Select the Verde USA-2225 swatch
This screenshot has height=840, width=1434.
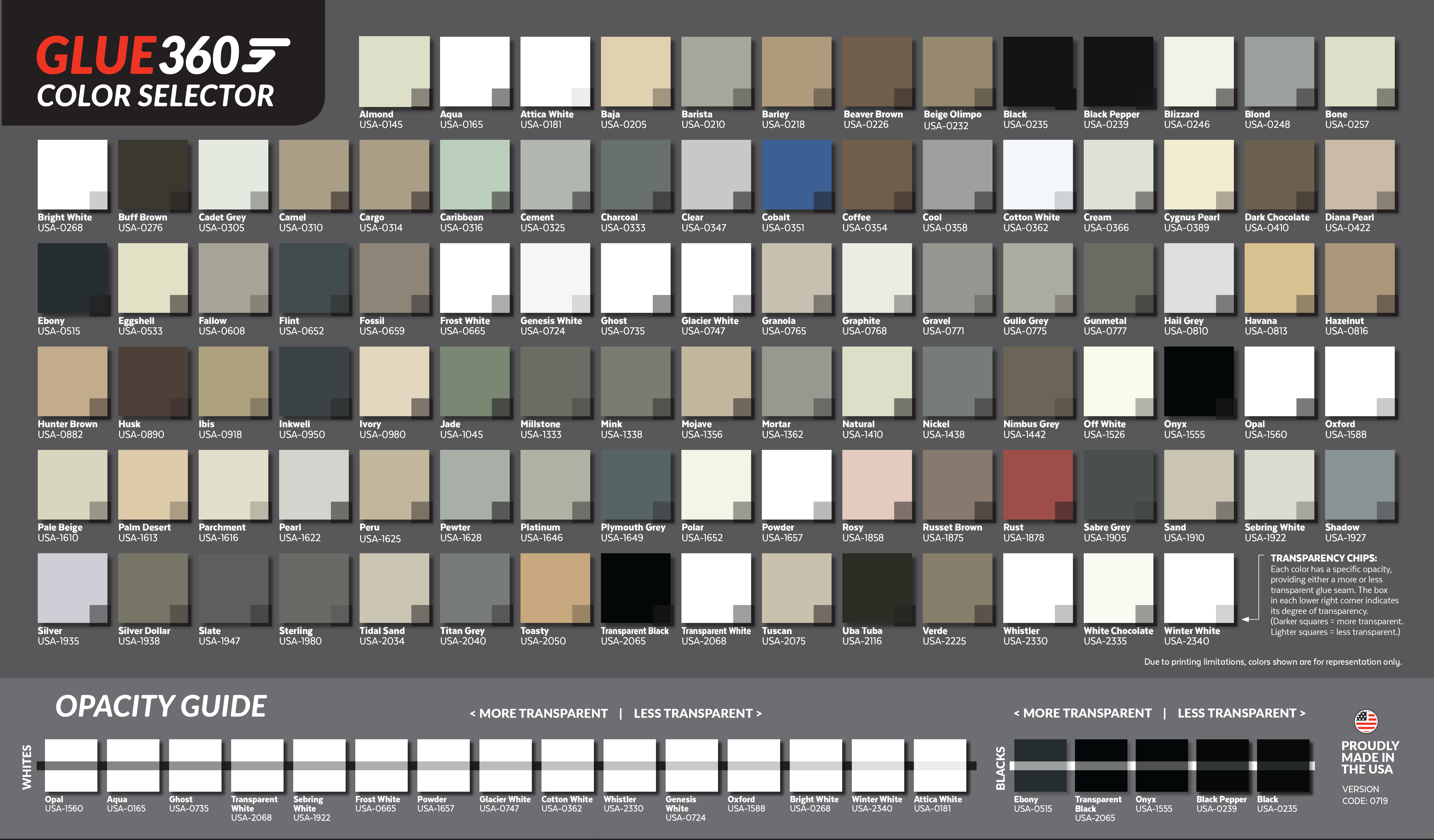click(x=958, y=588)
